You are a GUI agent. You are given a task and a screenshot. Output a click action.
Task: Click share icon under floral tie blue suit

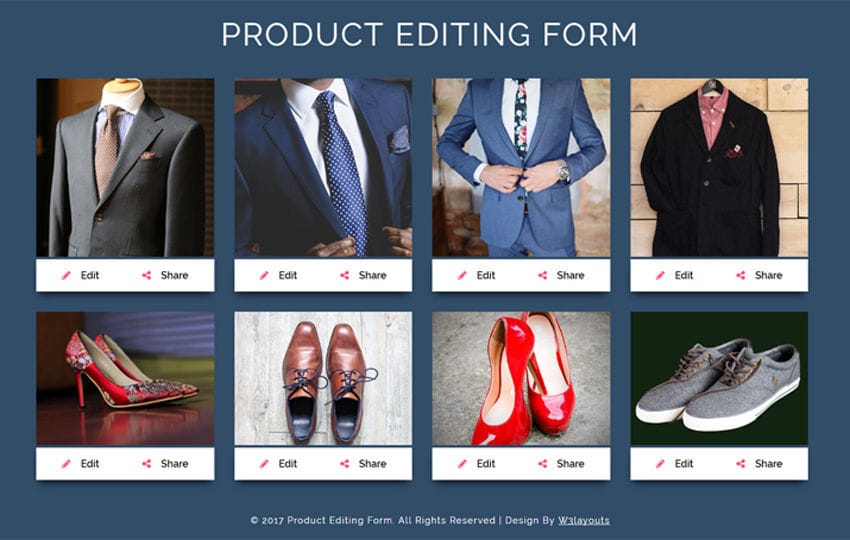[543, 275]
